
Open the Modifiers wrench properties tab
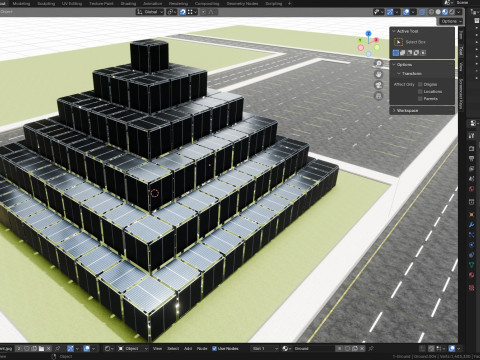coord(472,225)
